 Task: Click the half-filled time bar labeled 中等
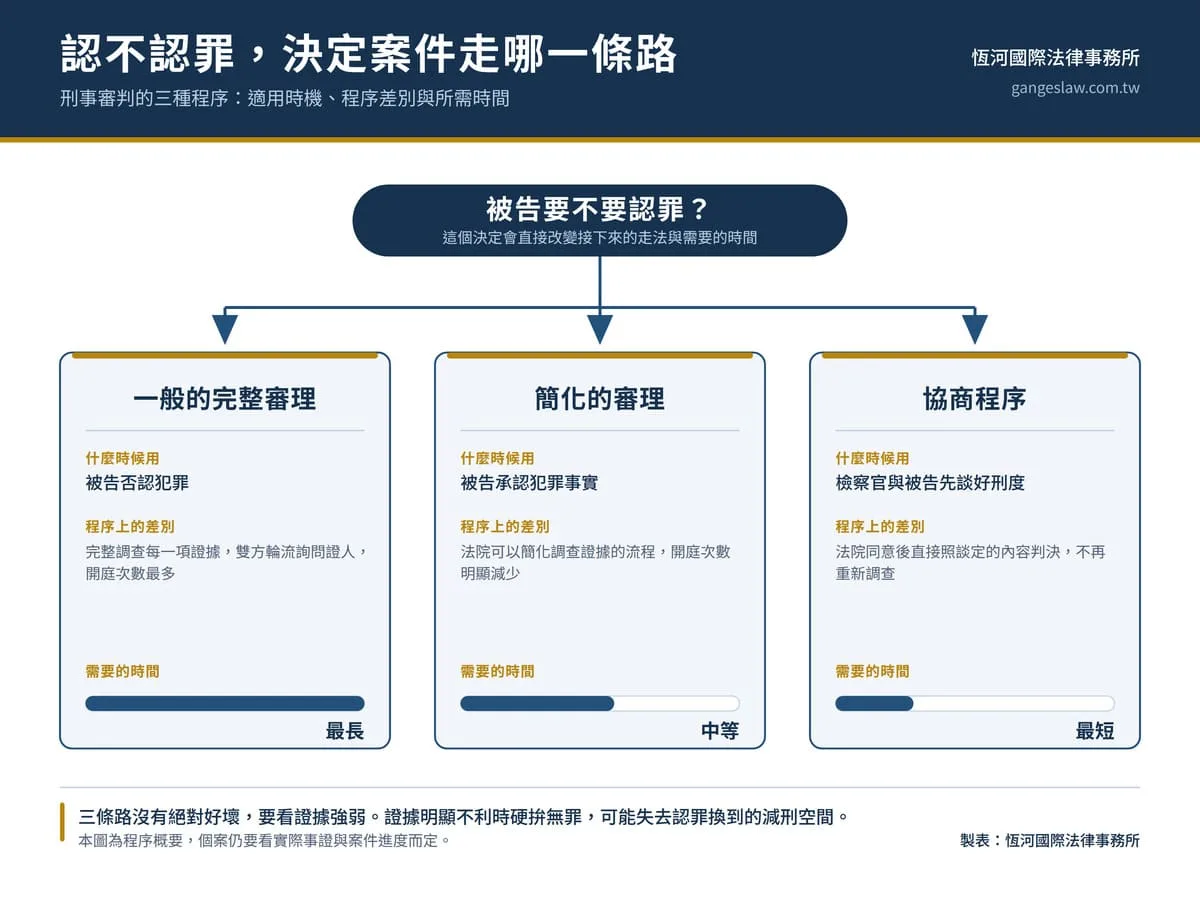click(599, 703)
